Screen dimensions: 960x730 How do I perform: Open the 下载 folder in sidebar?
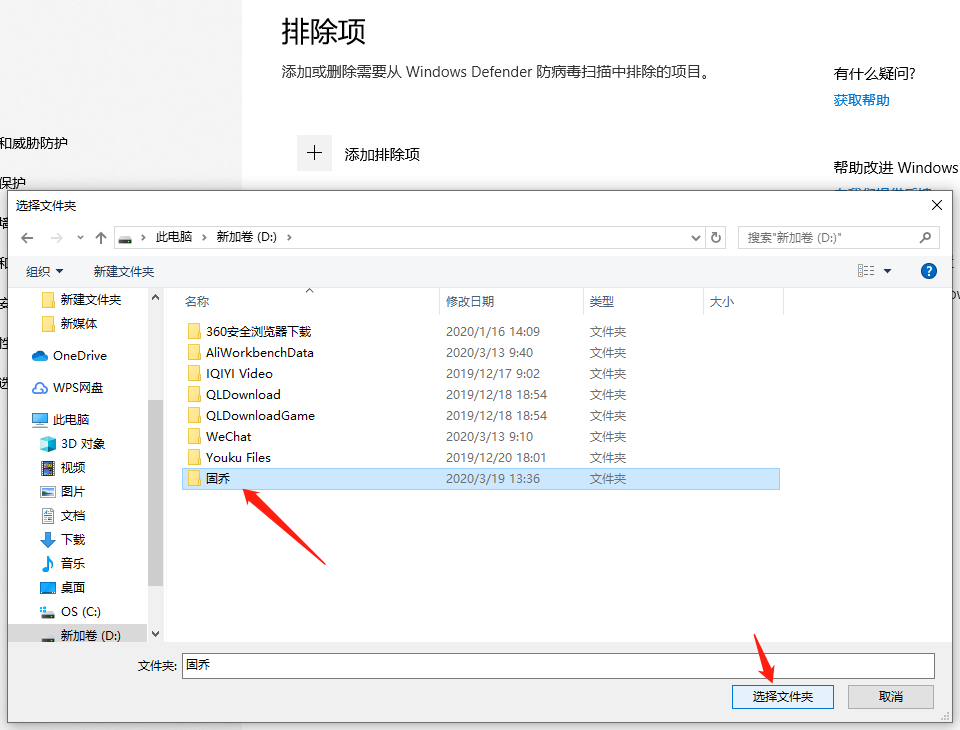(72, 540)
